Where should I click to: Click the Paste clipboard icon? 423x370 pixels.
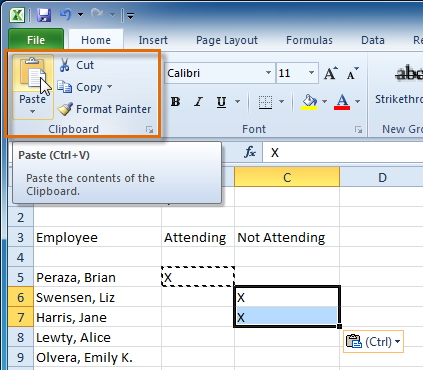pos(32,73)
